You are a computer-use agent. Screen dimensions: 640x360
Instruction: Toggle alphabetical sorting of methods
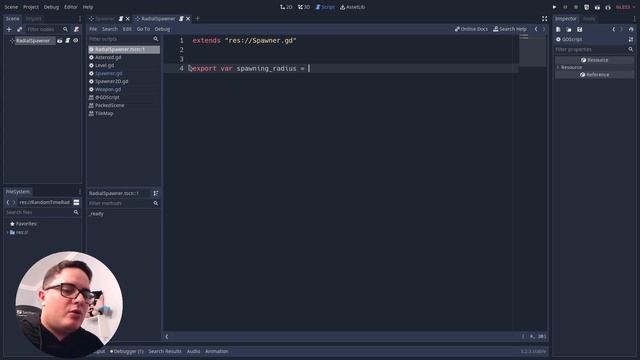click(x=156, y=193)
